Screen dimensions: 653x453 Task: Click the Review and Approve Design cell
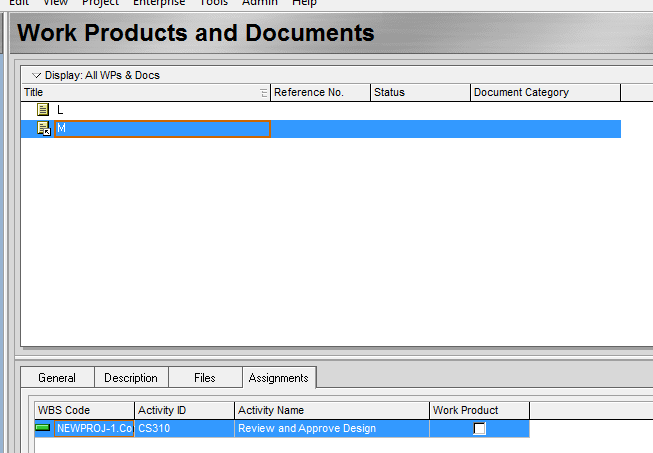[332, 428]
